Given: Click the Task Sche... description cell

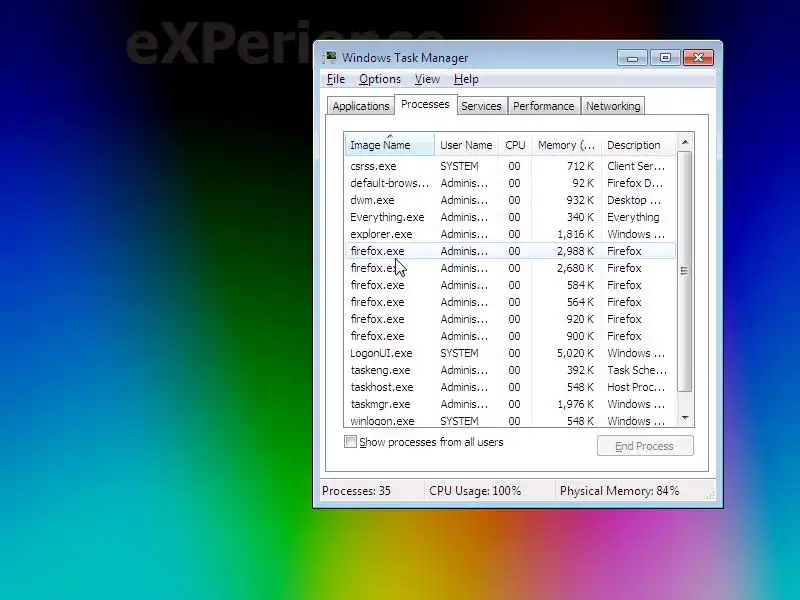Looking at the screenshot, I should [x=637, y=370].
